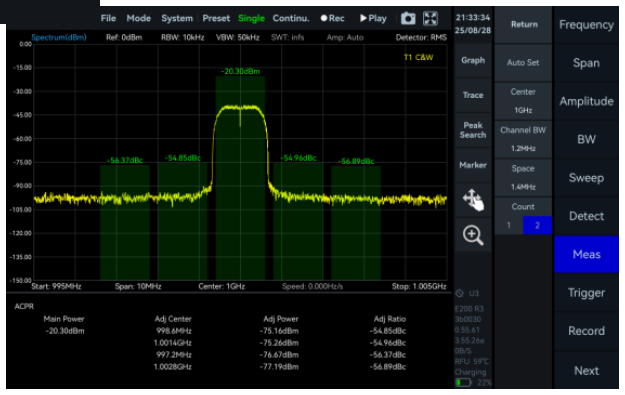Select Single sweep mode
The image size is (625, 395).
(252, 18)
